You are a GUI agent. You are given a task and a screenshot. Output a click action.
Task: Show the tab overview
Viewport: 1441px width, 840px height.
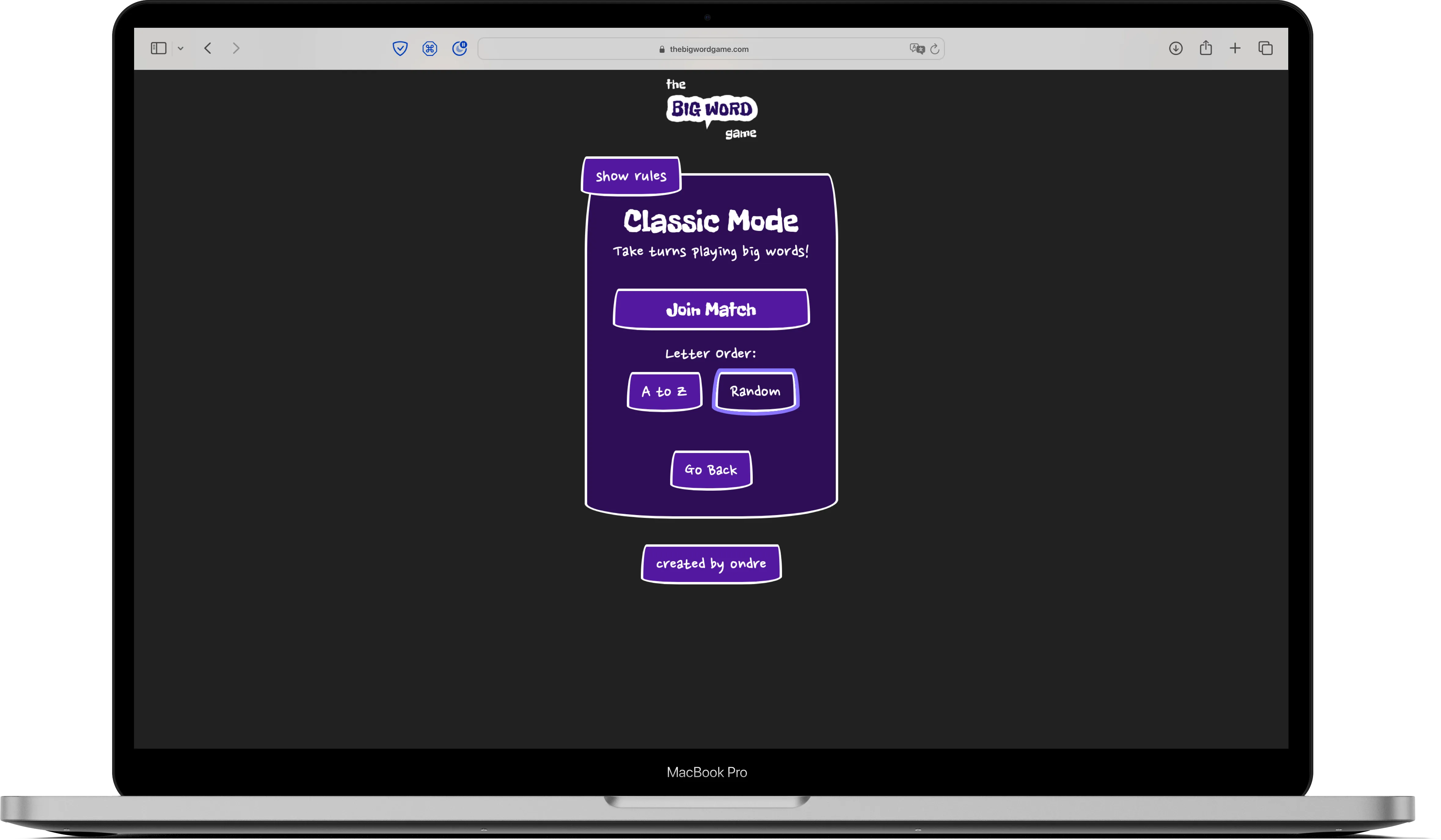[1265, 49]
